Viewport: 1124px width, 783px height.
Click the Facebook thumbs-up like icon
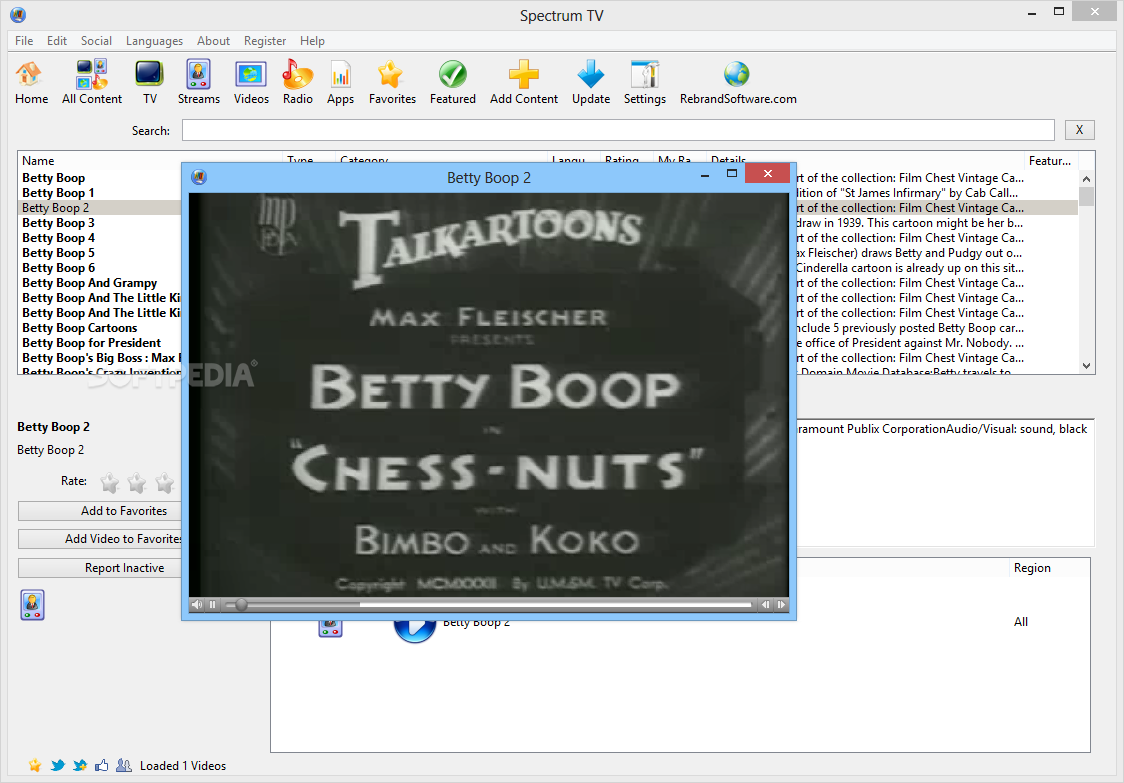pos(102,766)
